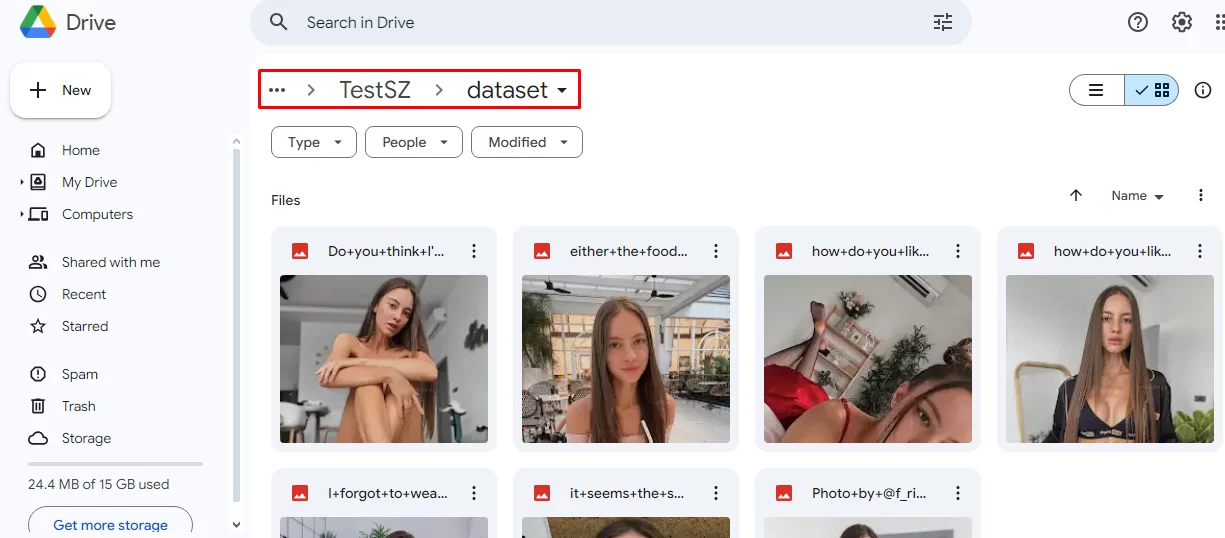Navigate to TestSZ folder breadcrumb
Screen dimensions: 1225x538
[375, 90]
